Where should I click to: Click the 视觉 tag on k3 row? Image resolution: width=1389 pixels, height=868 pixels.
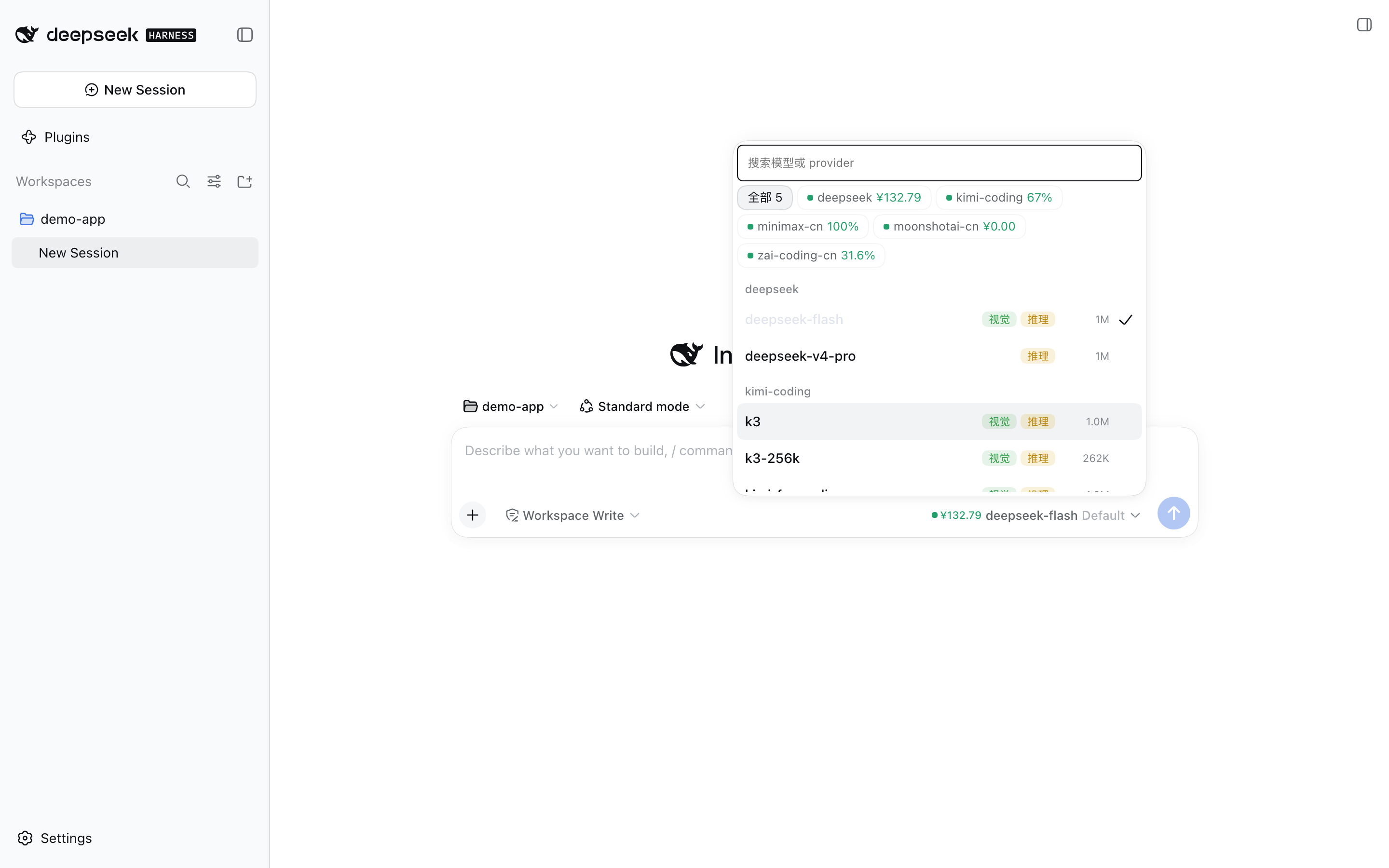999,421
